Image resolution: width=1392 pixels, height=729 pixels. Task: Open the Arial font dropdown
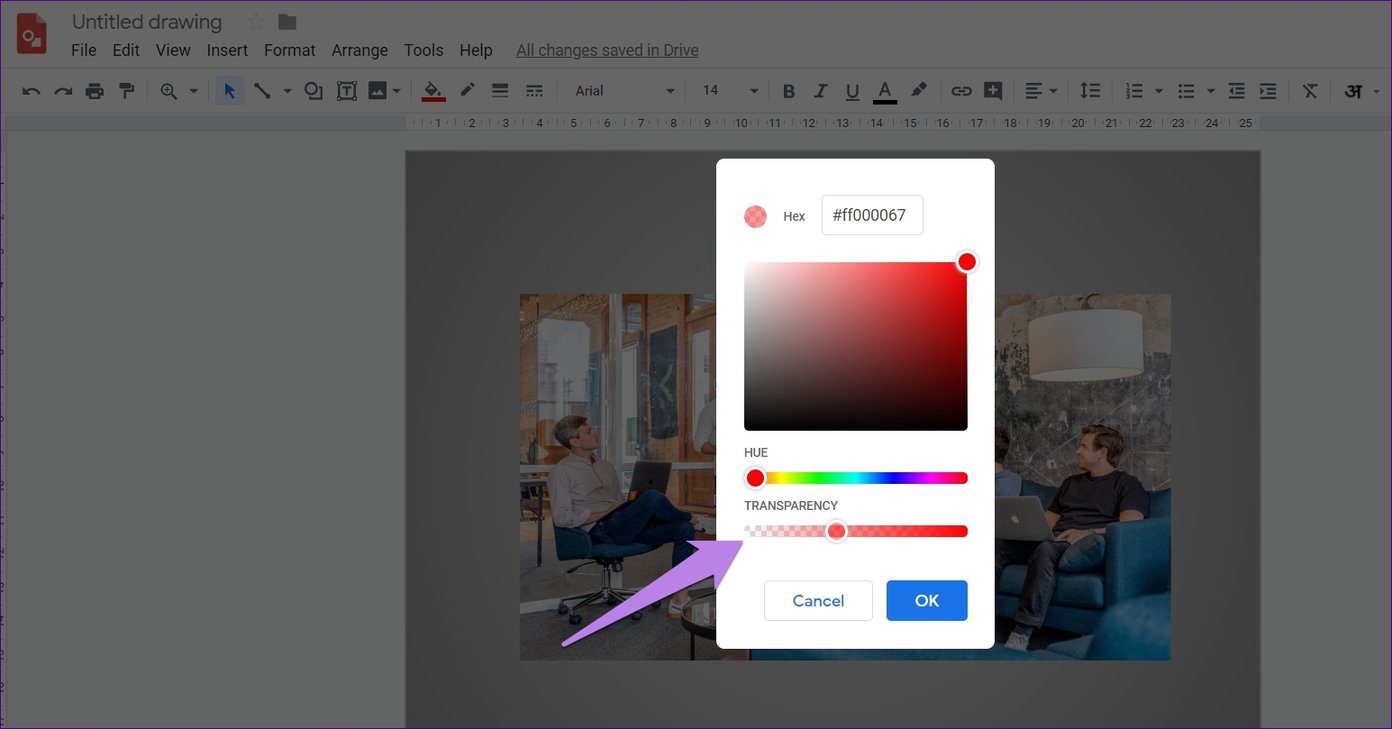point(625,91)
